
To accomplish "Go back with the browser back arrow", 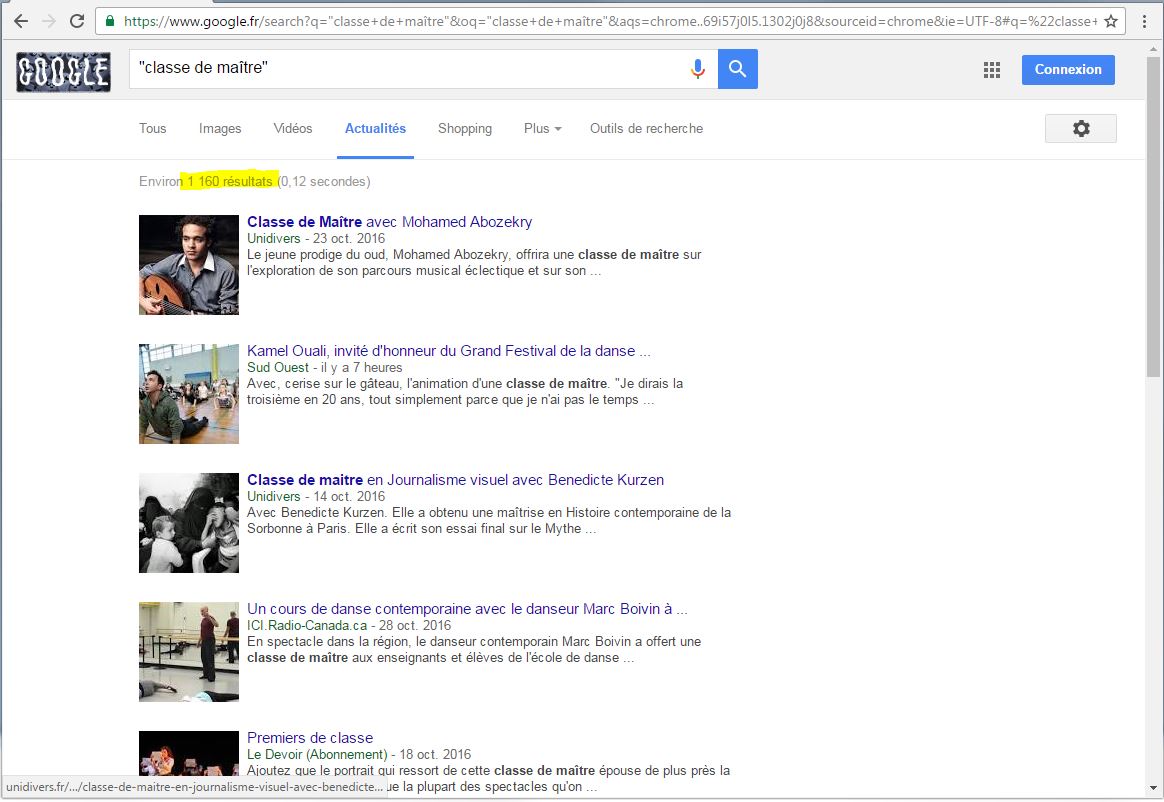I will pos(21,21).
